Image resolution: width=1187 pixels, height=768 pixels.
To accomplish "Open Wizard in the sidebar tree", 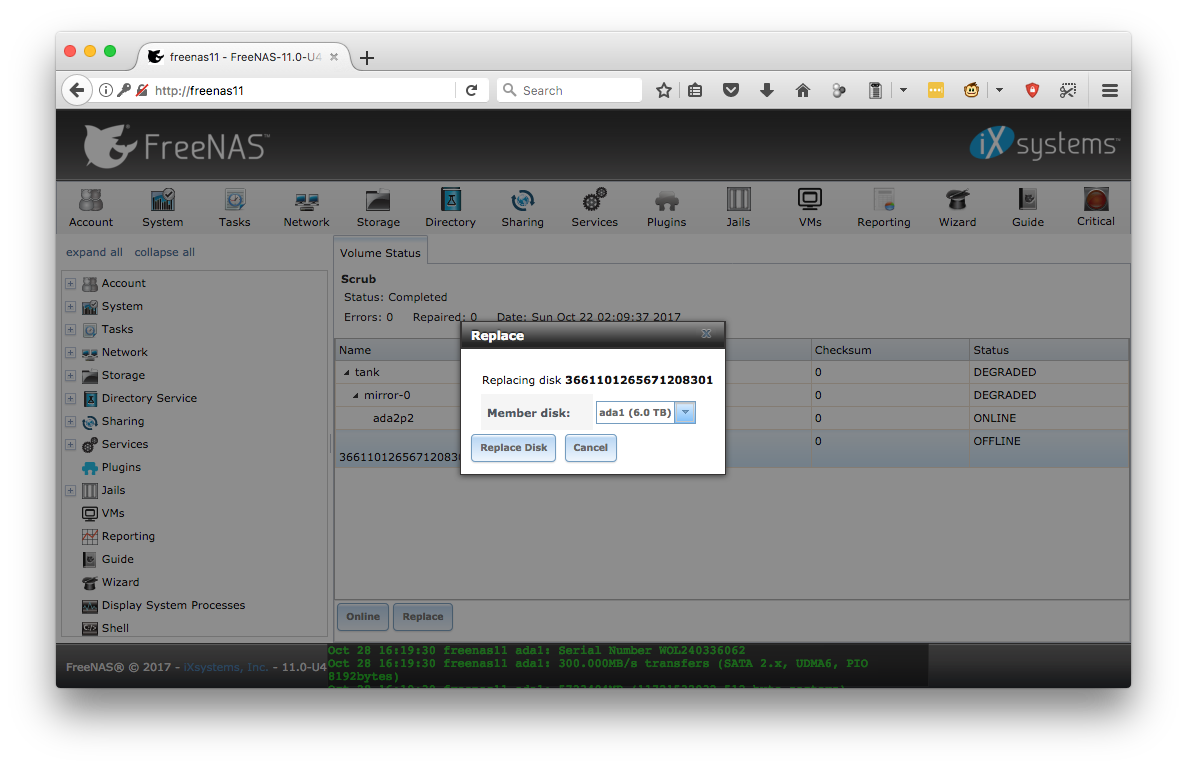I will (120, 582).
